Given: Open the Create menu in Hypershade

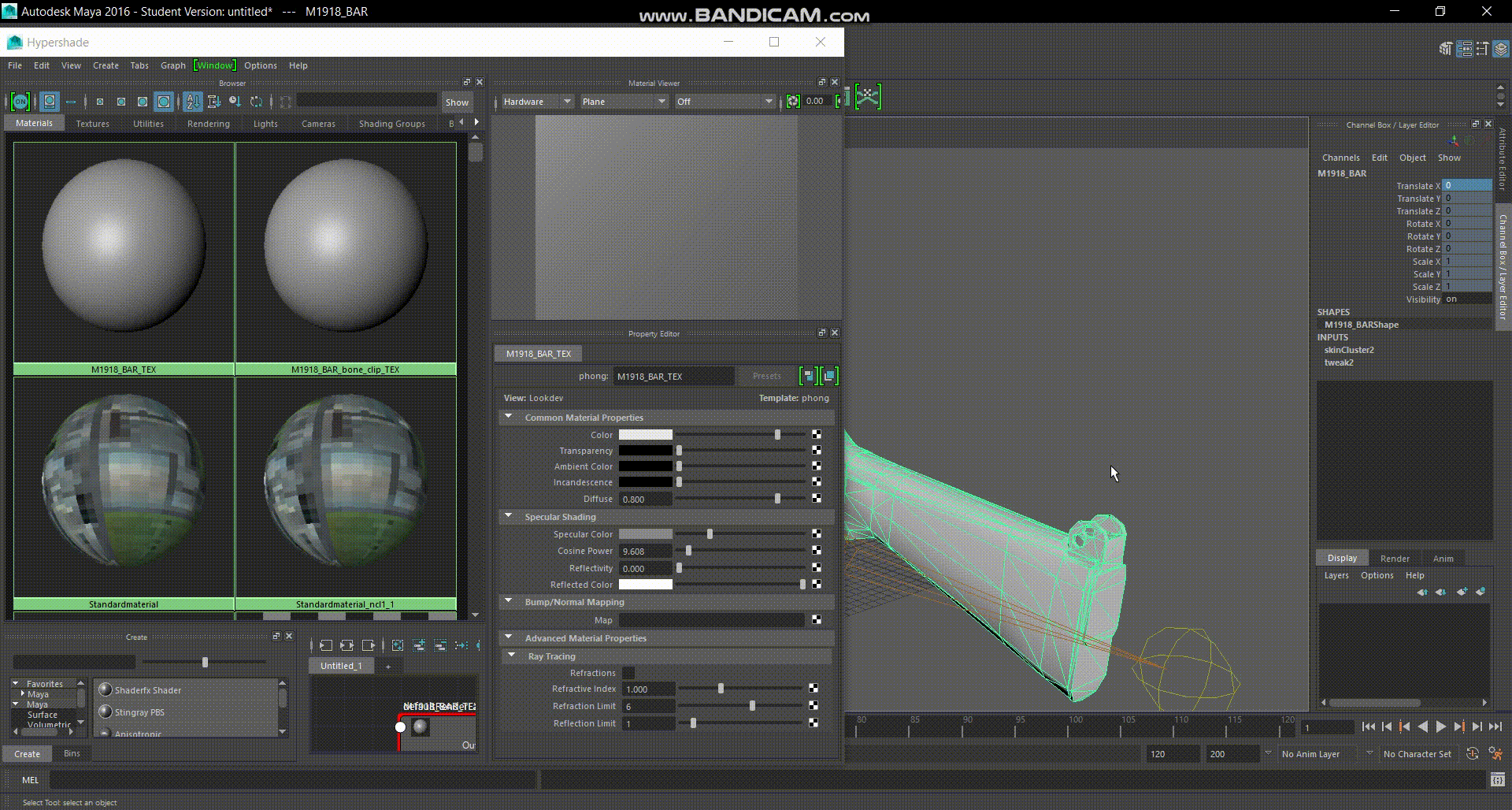Looking at the screenshot, I should pyautogui.click(x=106, y=65).
